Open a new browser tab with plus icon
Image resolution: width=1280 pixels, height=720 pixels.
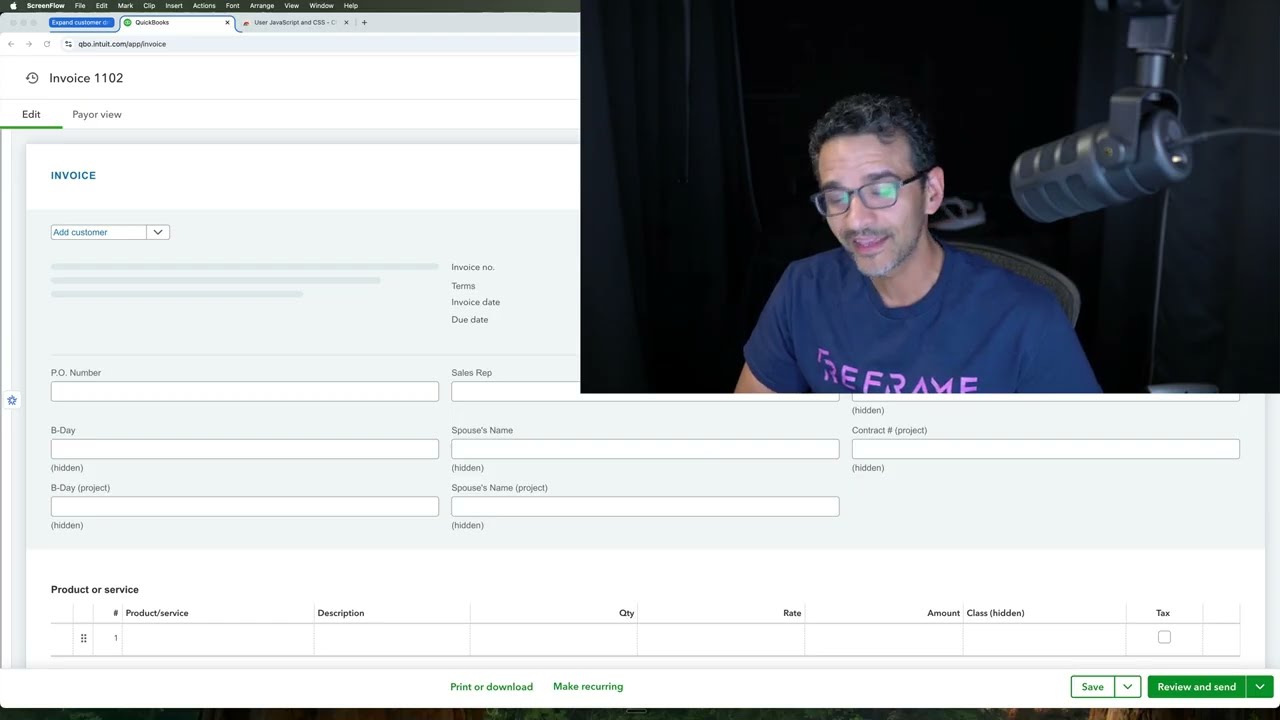pos(364,22)
